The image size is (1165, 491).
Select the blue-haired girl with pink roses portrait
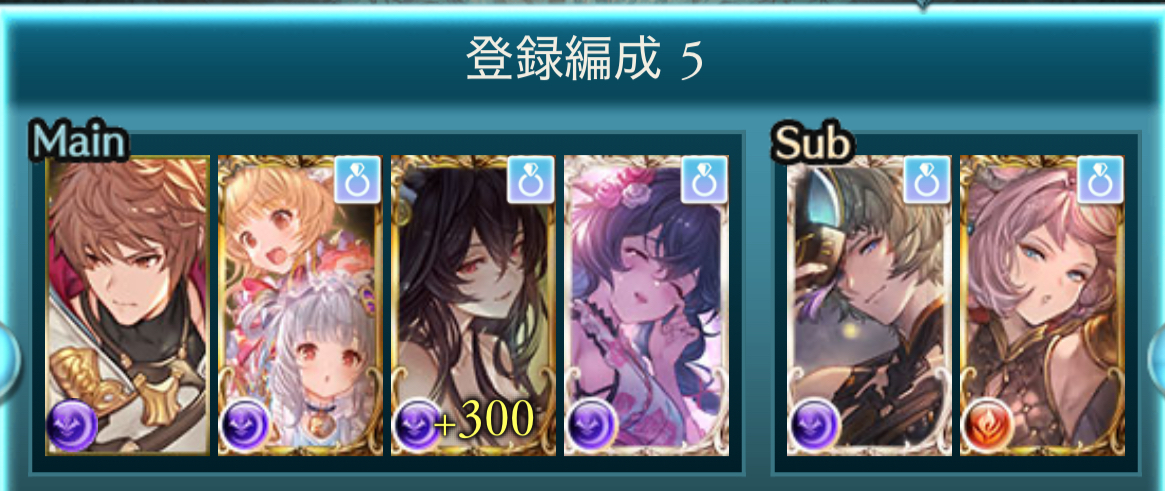coord(646,305)
